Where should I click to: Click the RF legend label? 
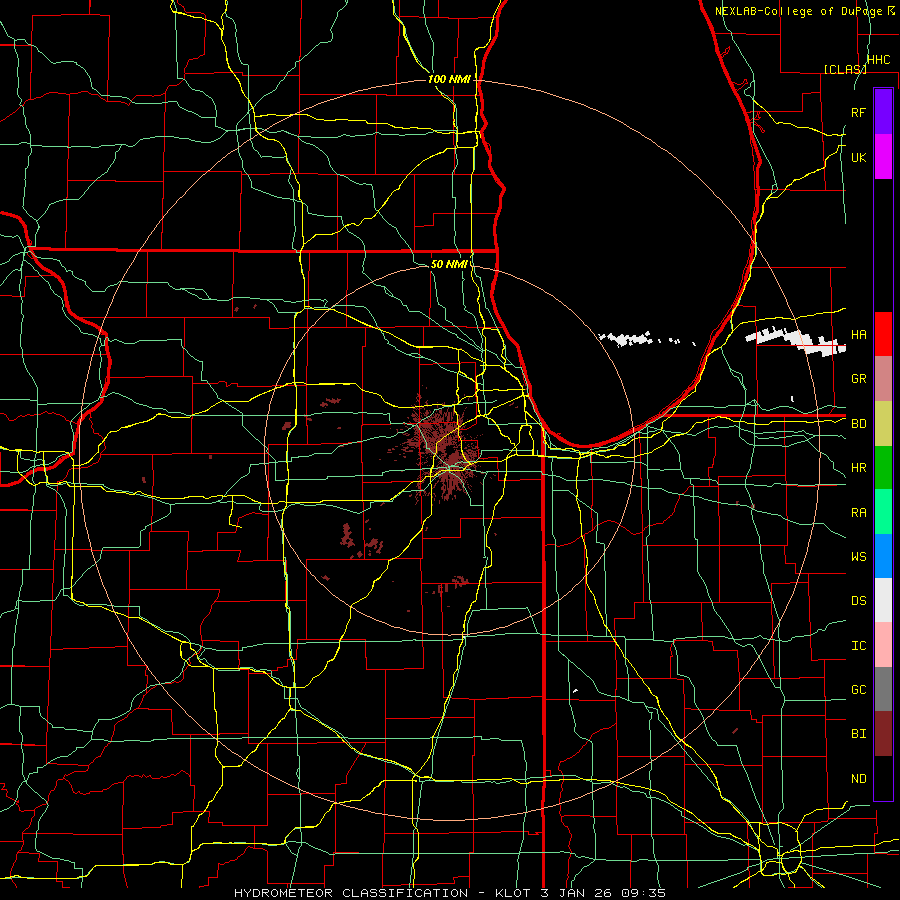(858, 112)
